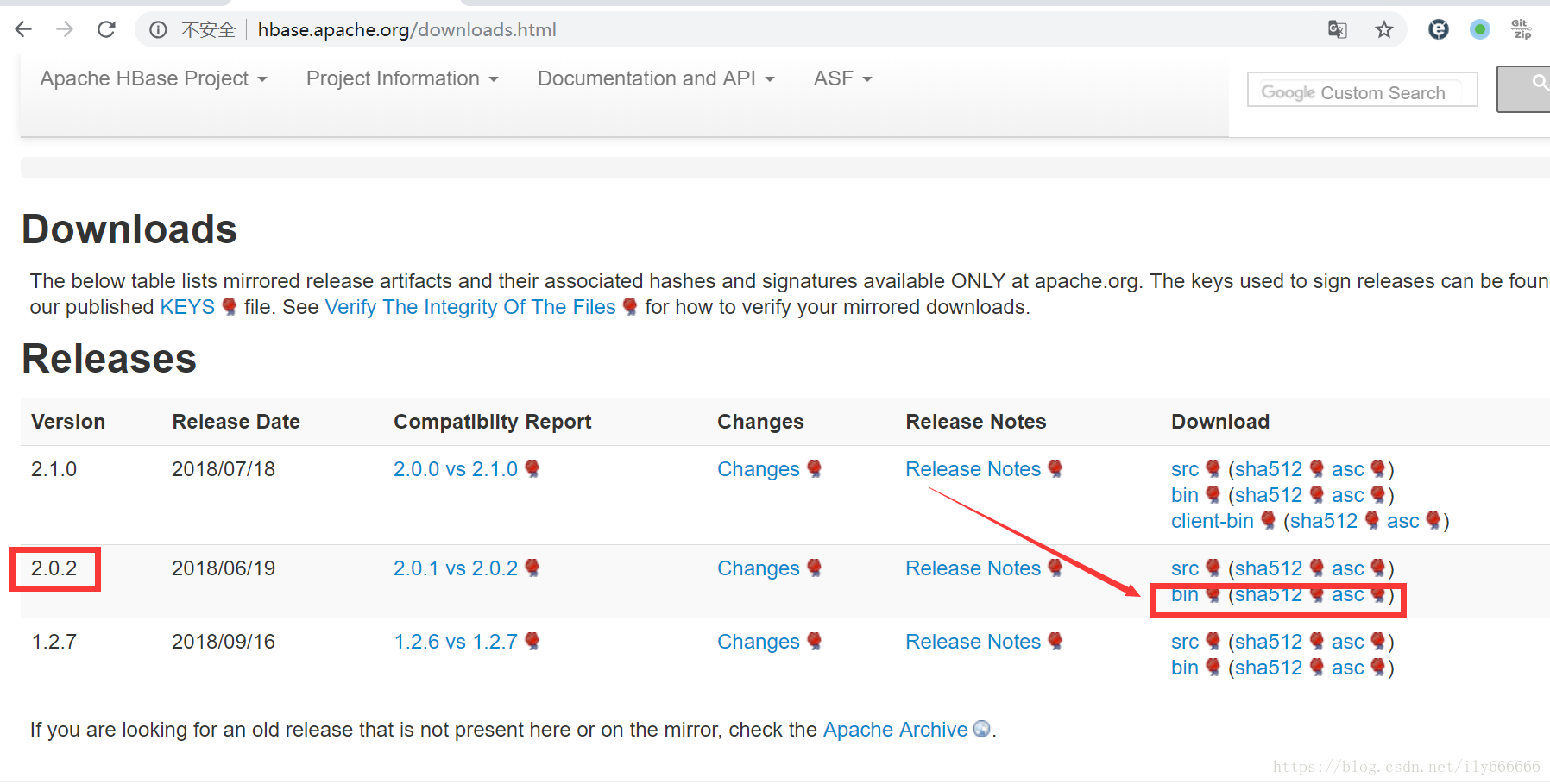Download bin for version 1.2.7

[x=1185, y=668]
